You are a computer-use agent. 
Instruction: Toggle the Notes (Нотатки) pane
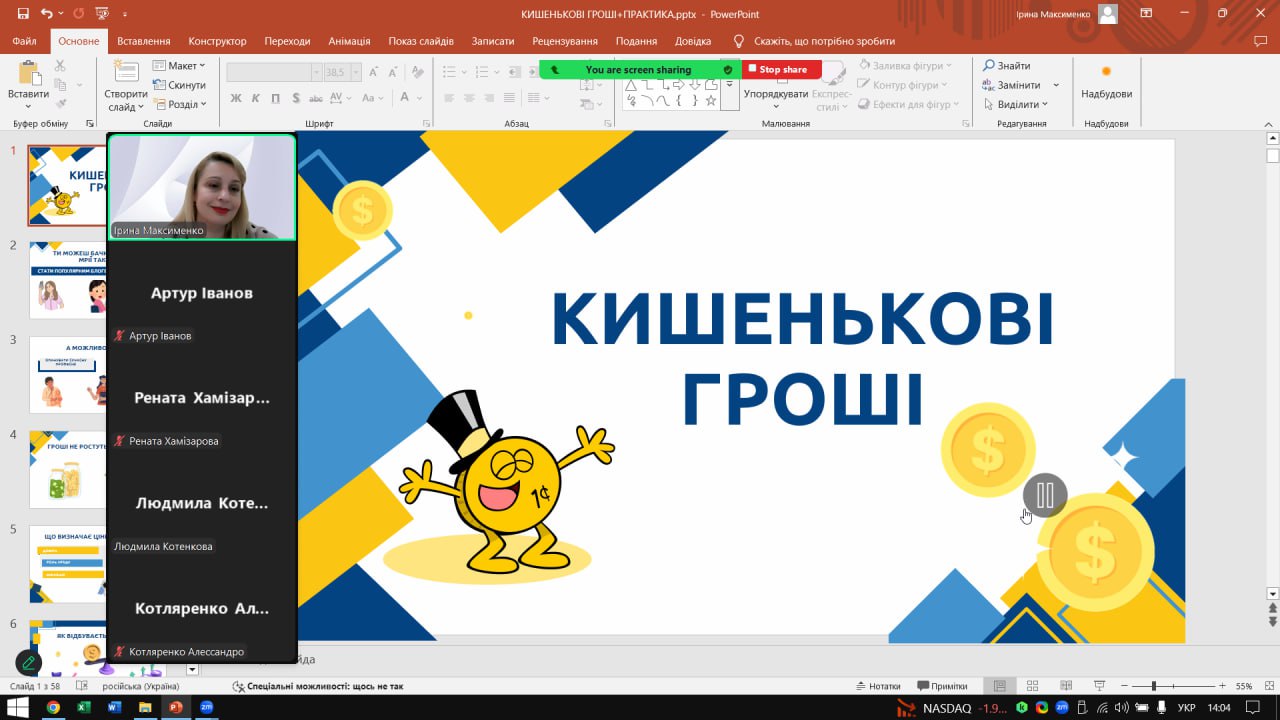click(878, 686)
